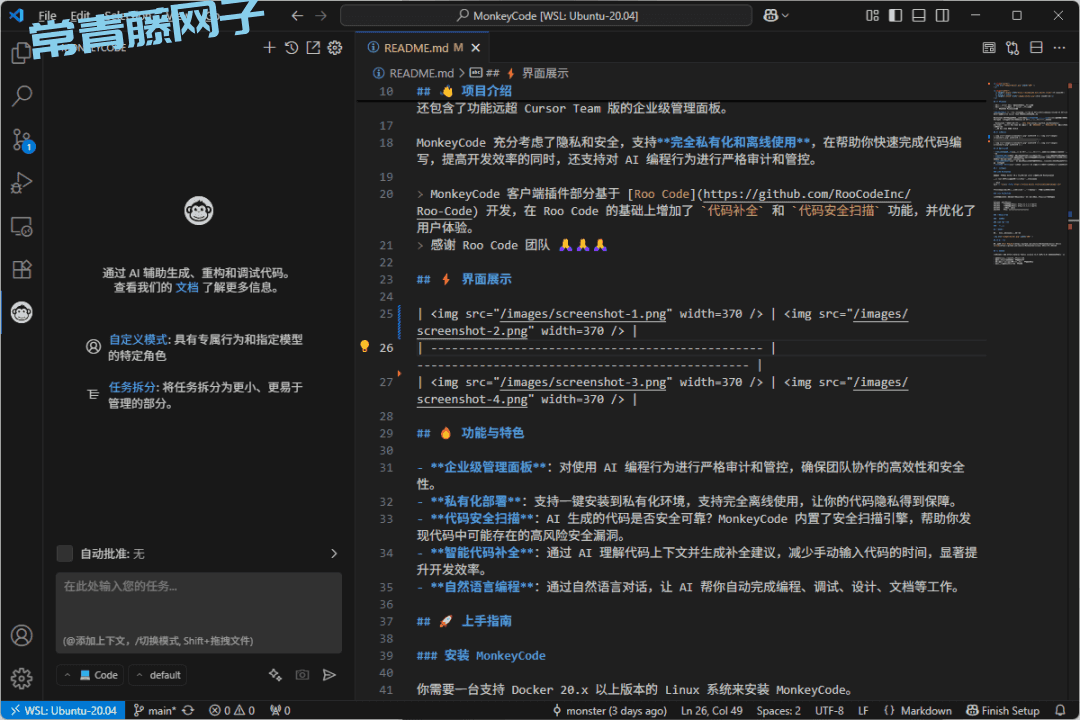Open the Code mode dropdown
Image resolution: width=1080 pixels, height=720 pixels.
tap(92, 675)
